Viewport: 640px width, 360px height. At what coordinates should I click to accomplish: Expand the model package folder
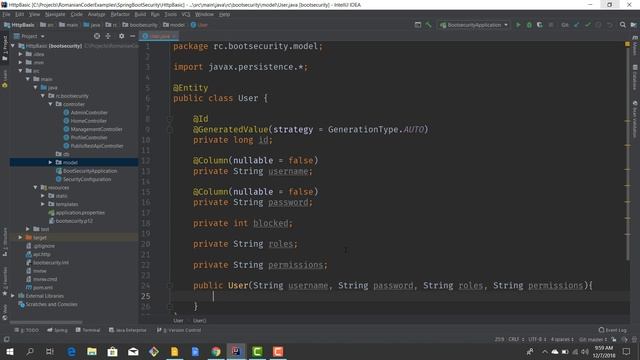51,162
